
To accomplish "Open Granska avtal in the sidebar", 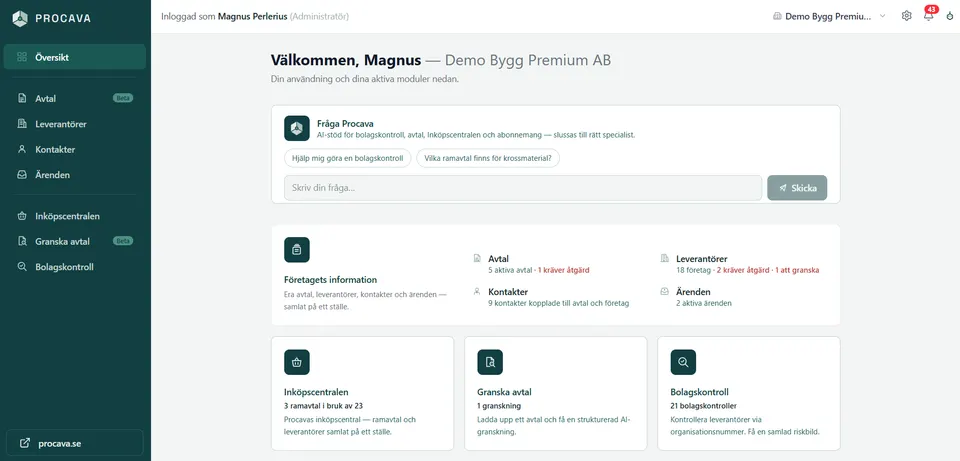I will [x=75, y=241].
